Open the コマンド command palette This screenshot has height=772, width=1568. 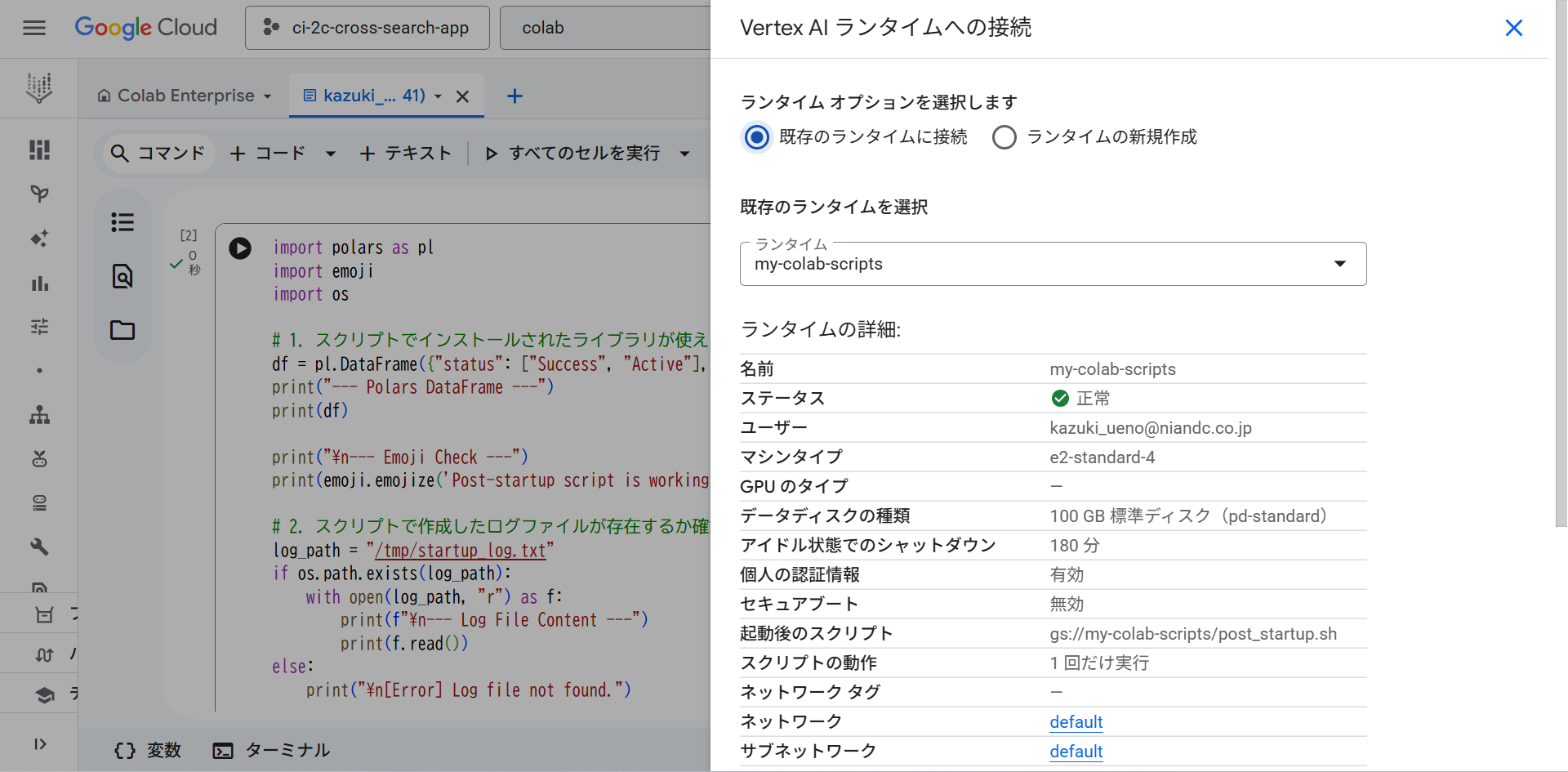[x=158, y=153]
